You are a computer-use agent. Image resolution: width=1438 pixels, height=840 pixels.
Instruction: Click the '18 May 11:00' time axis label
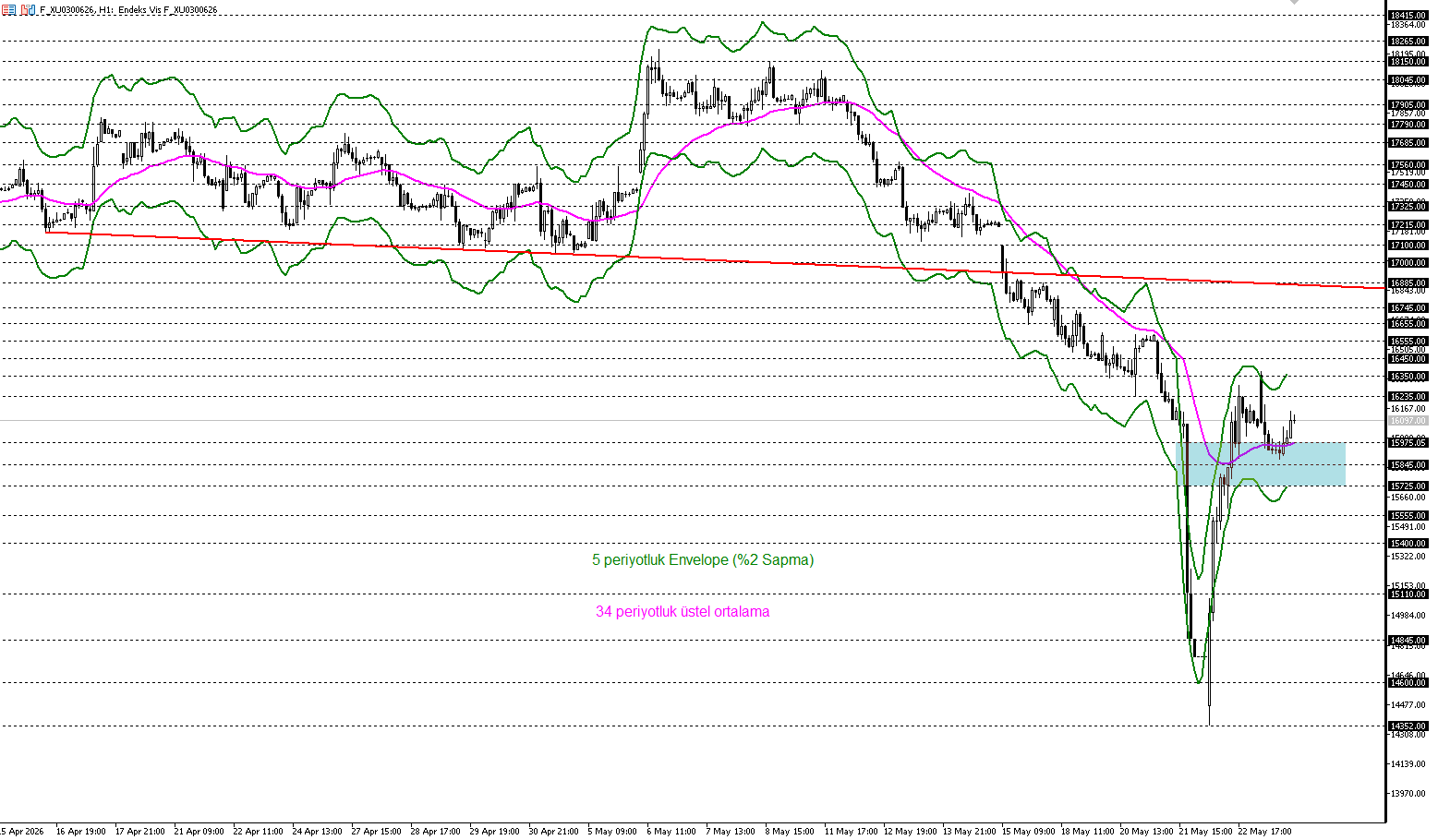(1087, 832)
